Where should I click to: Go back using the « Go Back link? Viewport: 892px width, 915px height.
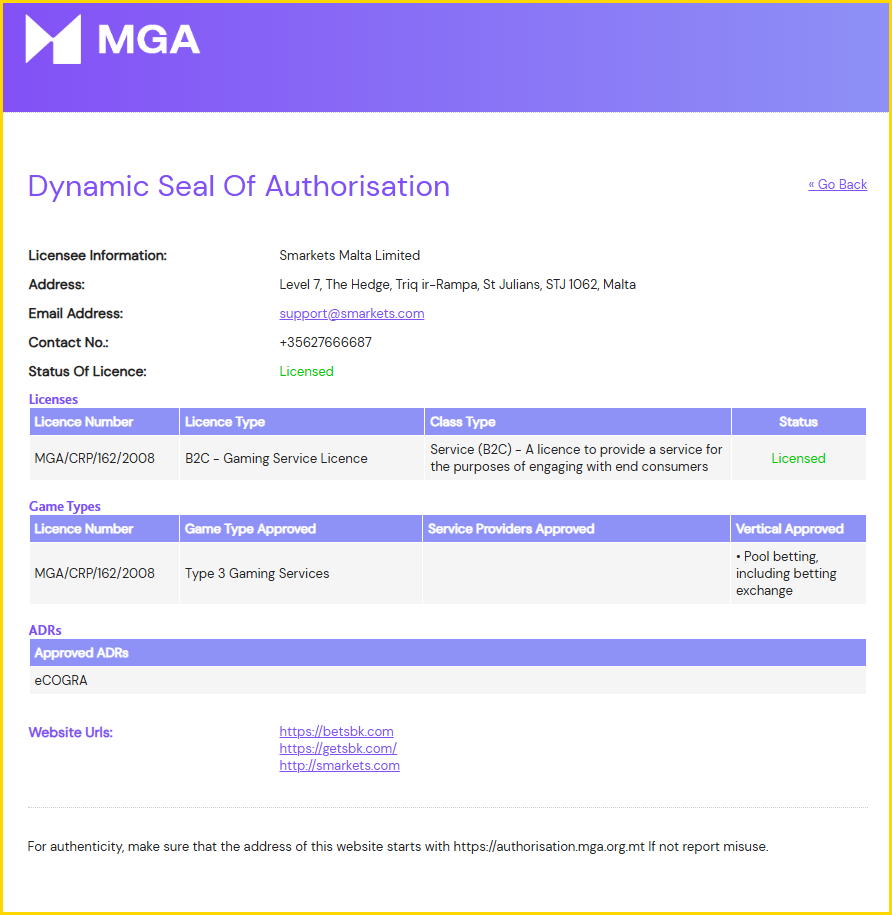837,184
